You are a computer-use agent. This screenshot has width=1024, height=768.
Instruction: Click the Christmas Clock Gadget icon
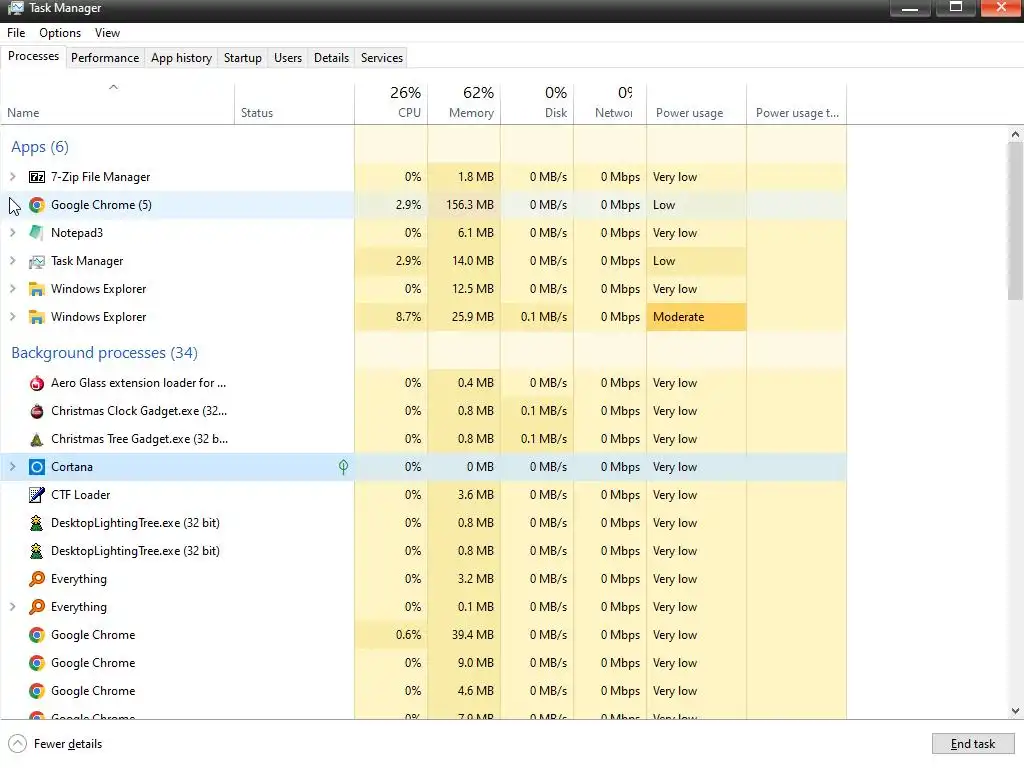point(37,411)
